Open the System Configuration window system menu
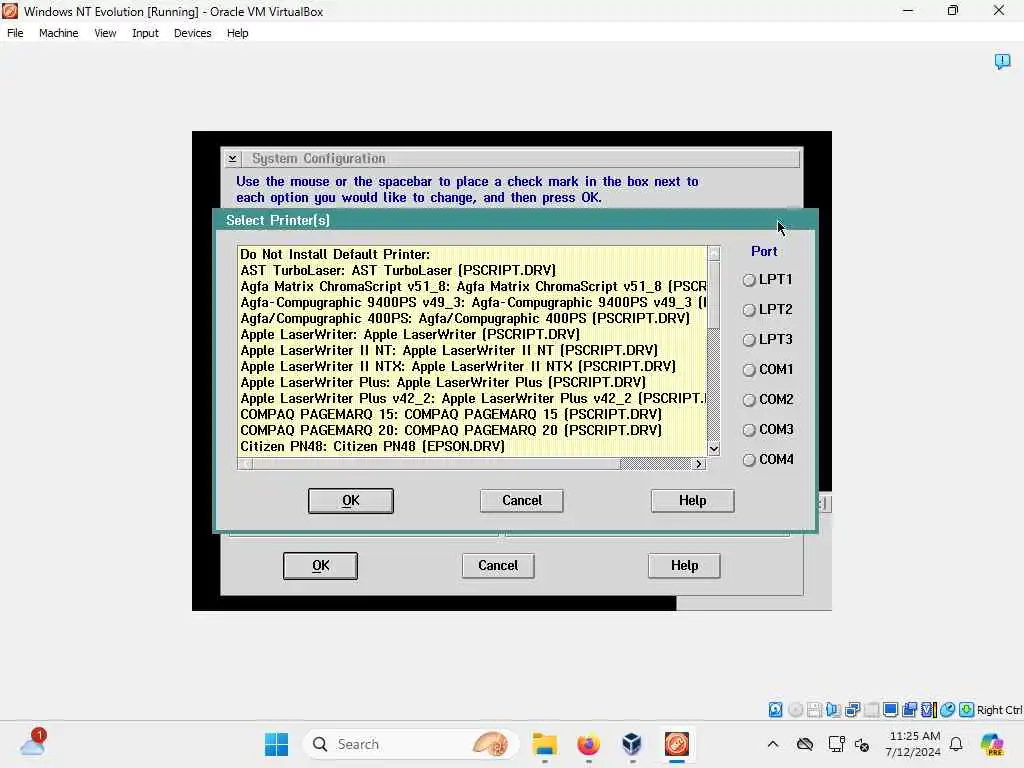The height and width of the screenshot is (768, 1024). (x=232, y=159)
